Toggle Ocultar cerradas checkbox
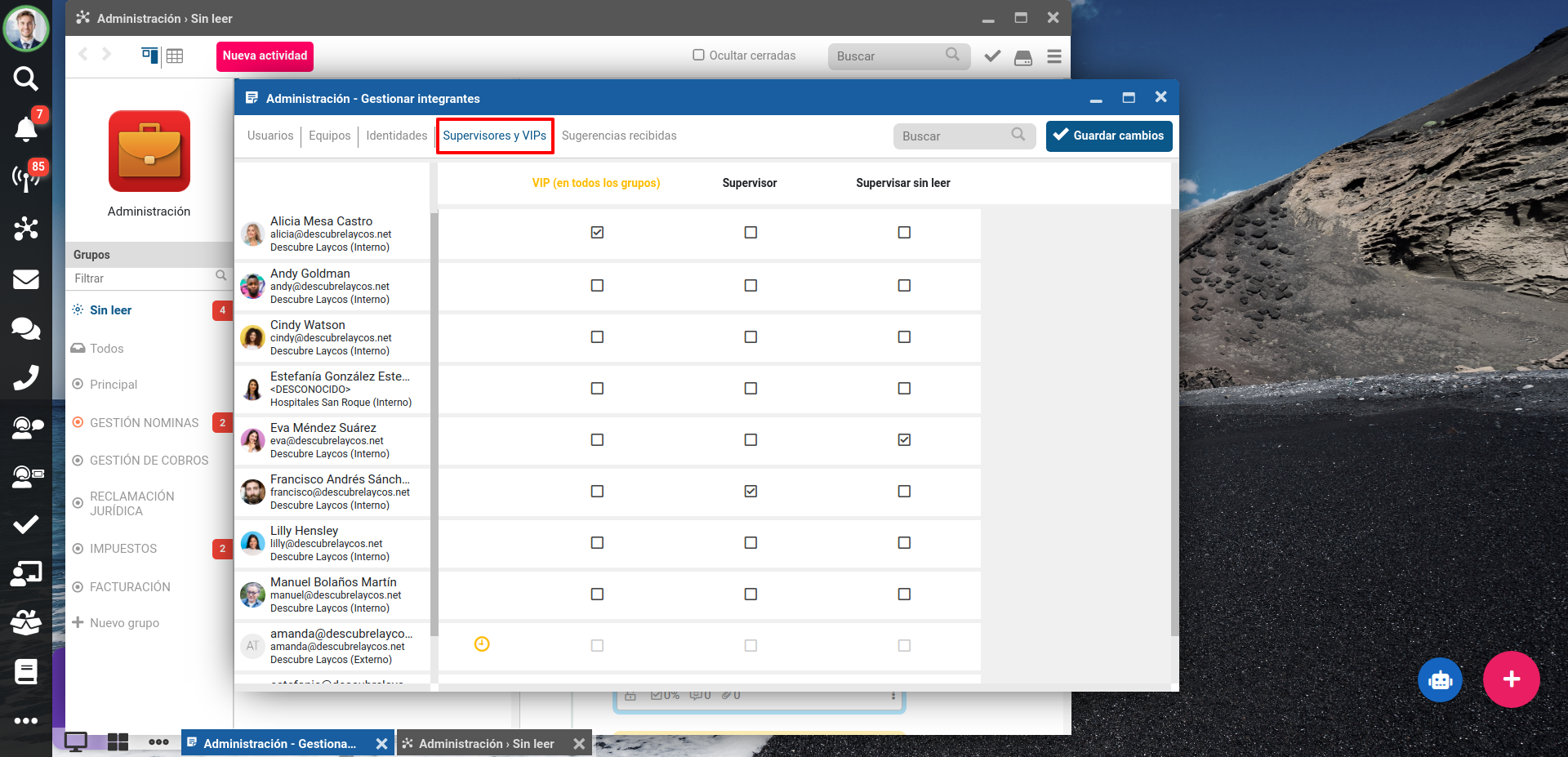Screen dimensions: 1568x757 [x=698, y=55]
